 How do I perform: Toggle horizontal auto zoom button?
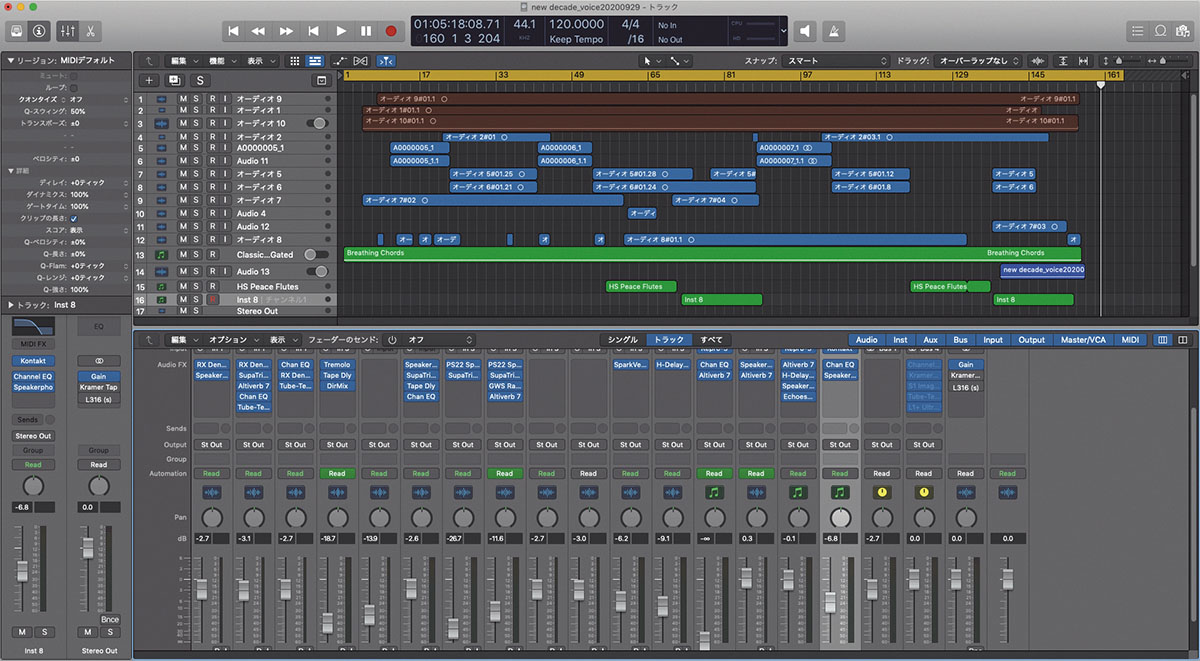click(1083, 61)
